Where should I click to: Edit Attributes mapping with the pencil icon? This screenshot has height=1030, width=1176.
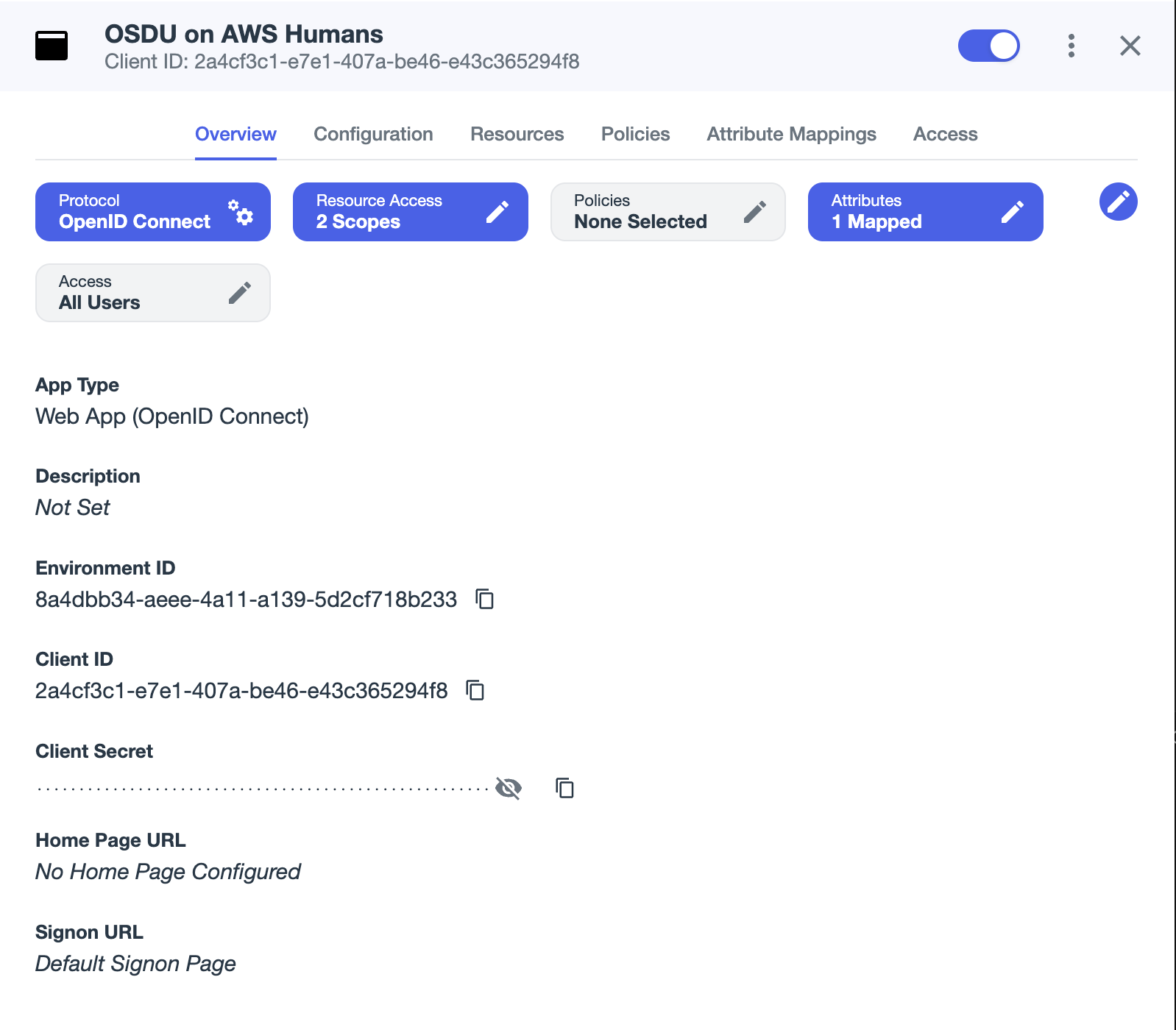pos(1013,212)
